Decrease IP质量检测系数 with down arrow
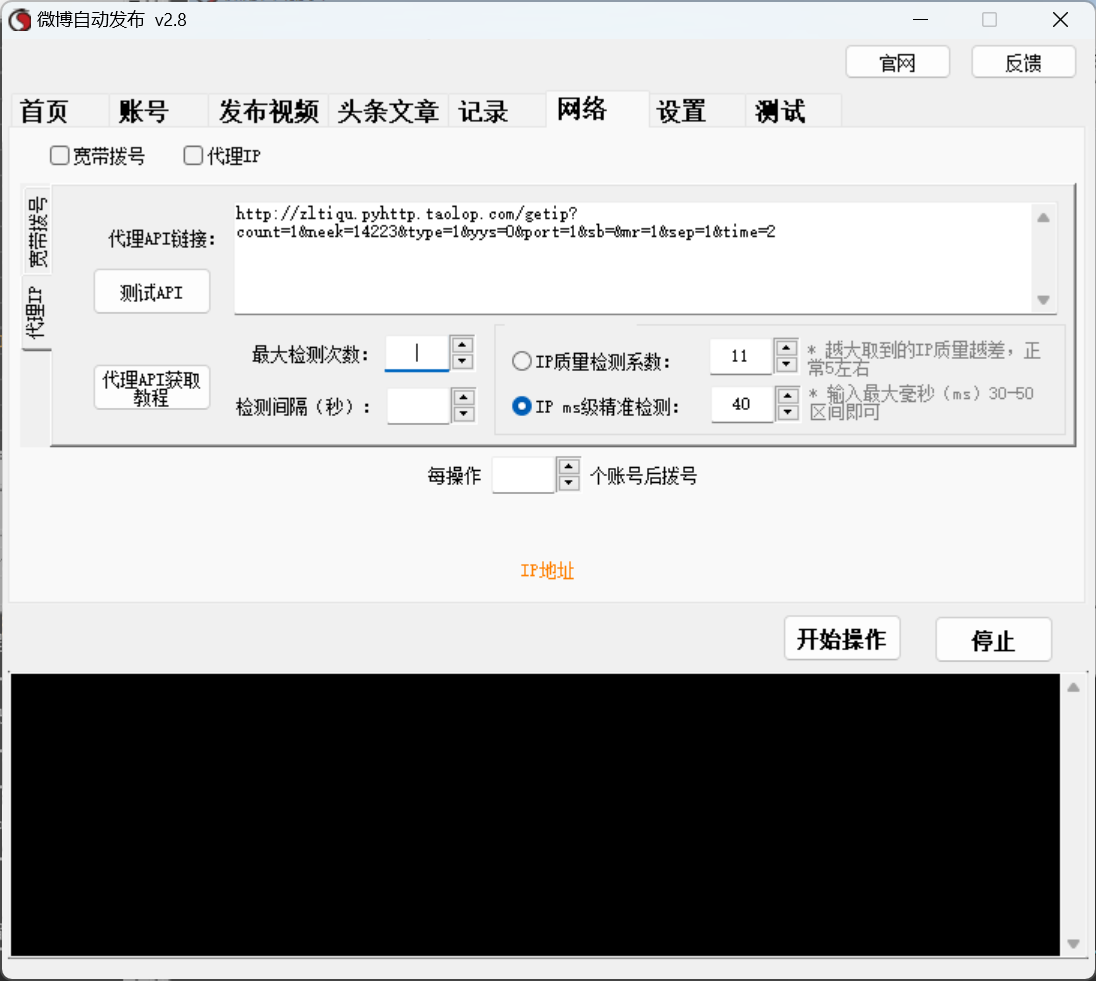The image size is (1096, 981). click(x=787, y=364)
